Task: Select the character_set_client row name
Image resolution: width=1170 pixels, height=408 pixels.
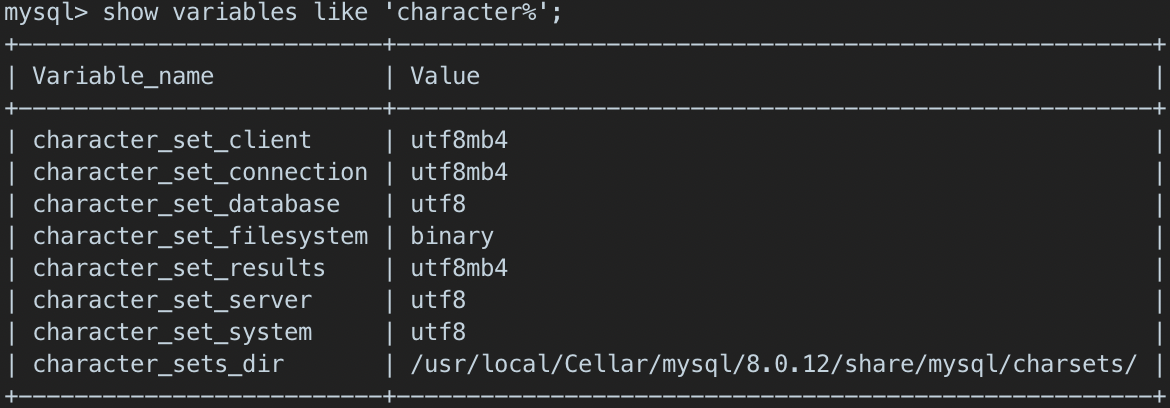Action: pos(172,140)
